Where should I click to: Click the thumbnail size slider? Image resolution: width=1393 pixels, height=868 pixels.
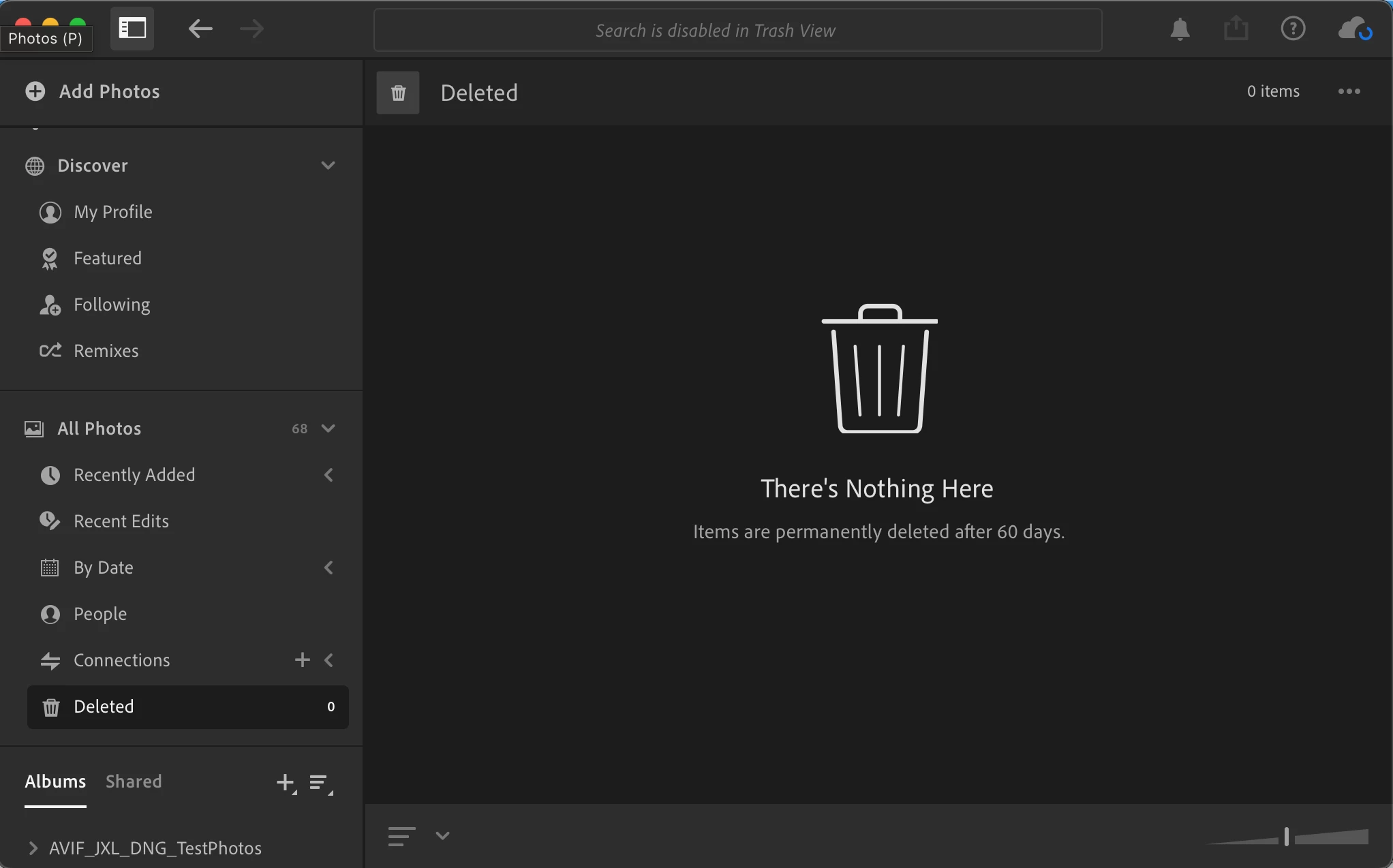click(1287, 837)
